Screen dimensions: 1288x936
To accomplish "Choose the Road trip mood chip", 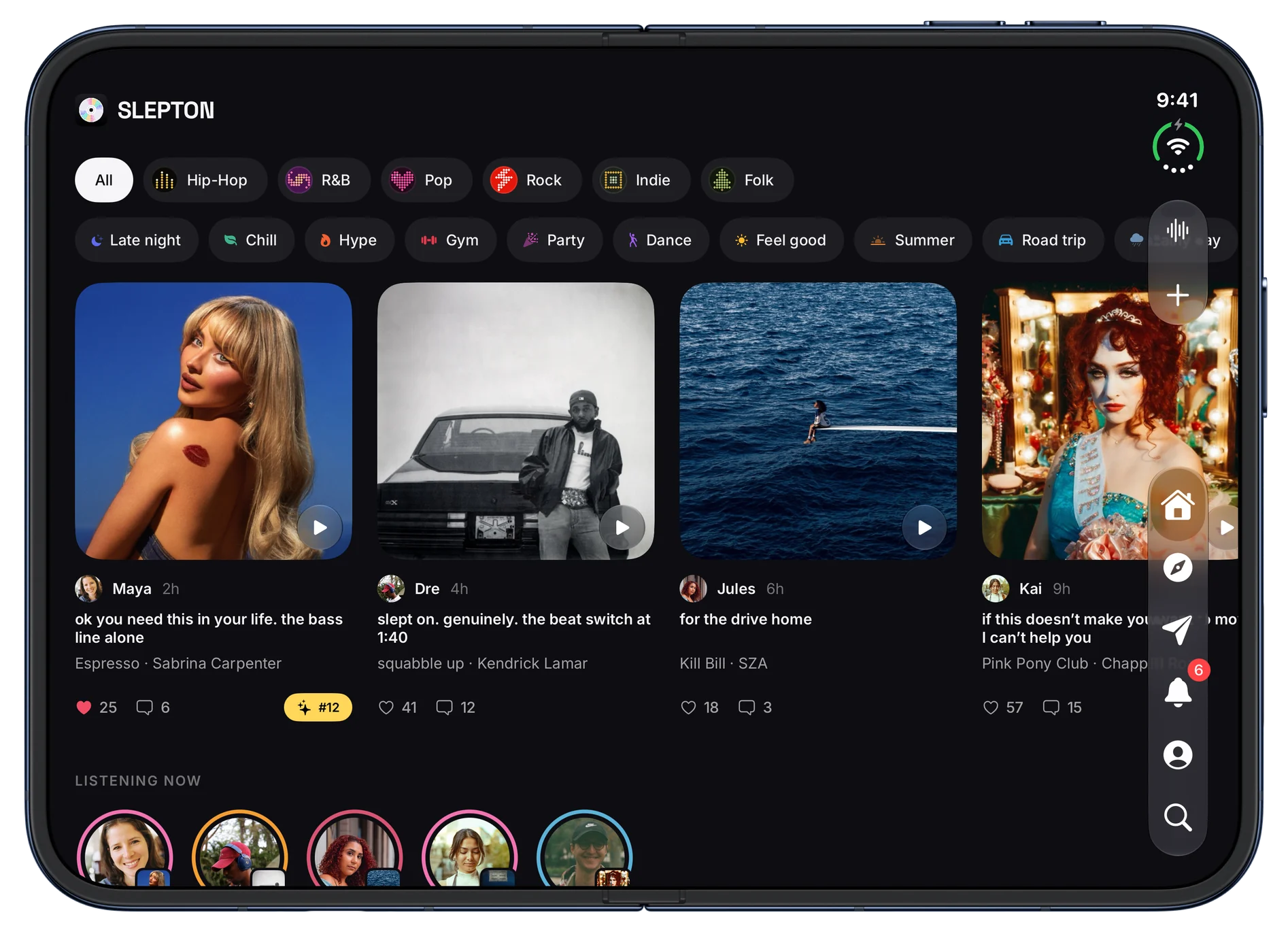I will [x=1043, y=240].
